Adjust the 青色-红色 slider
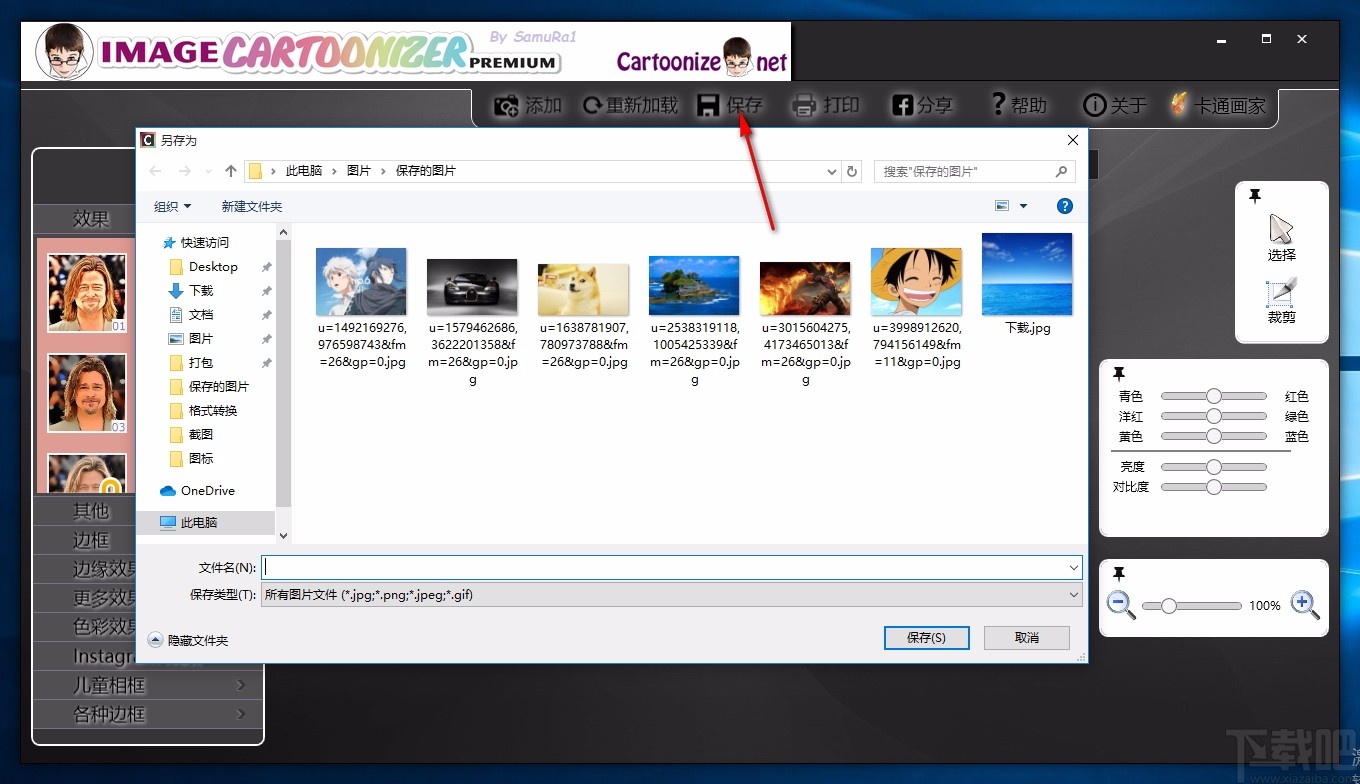 (1214, 396)
